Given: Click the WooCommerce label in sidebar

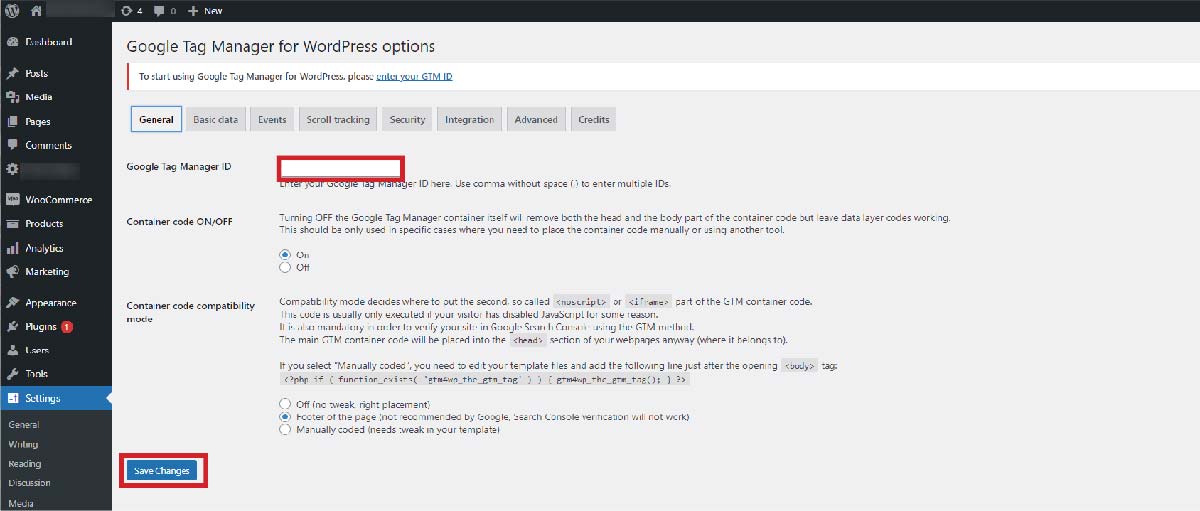Looking at the screenshot, I should pyautogui.click(x=59, y=200).
